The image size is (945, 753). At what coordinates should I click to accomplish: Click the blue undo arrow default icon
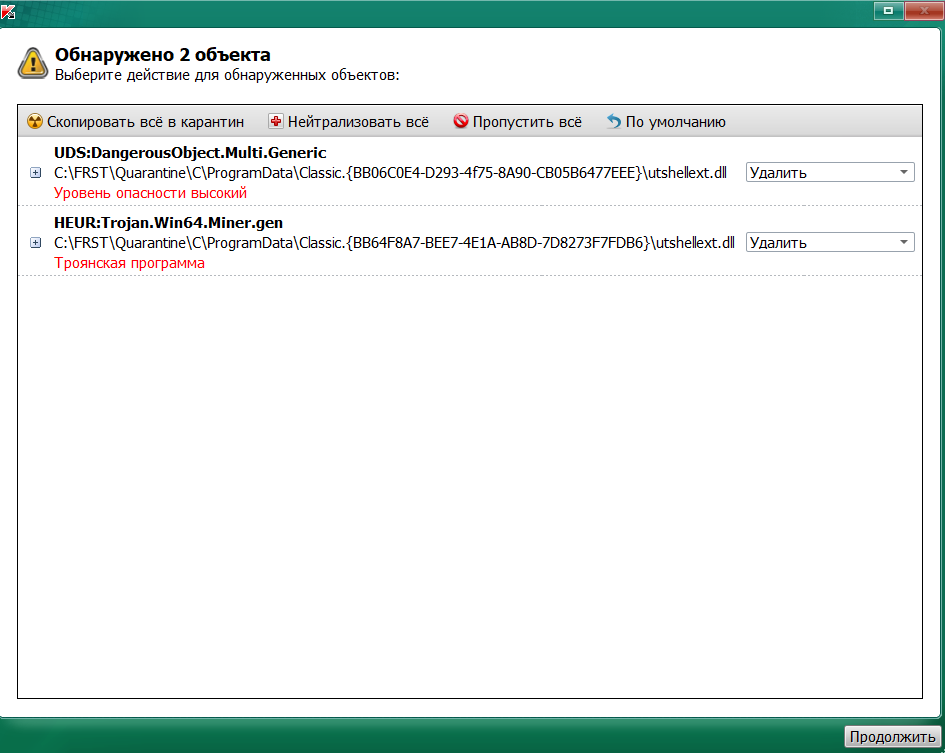pyautogui.click(x=614, y=121)
